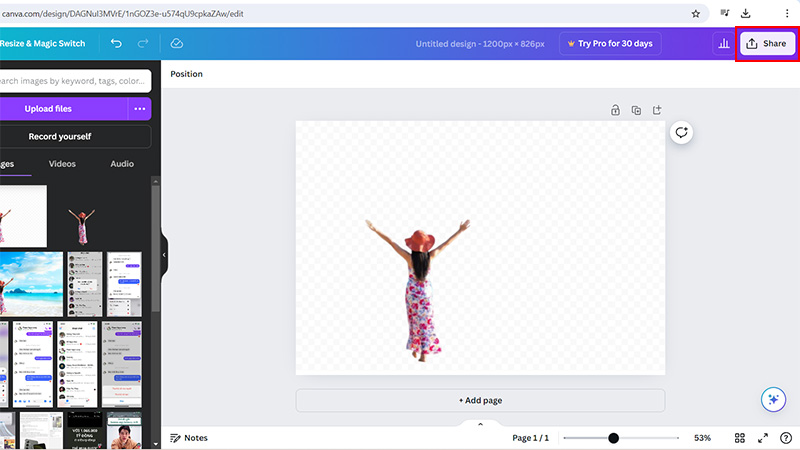Click the Undo arrow icon

(x=116, y=43)
